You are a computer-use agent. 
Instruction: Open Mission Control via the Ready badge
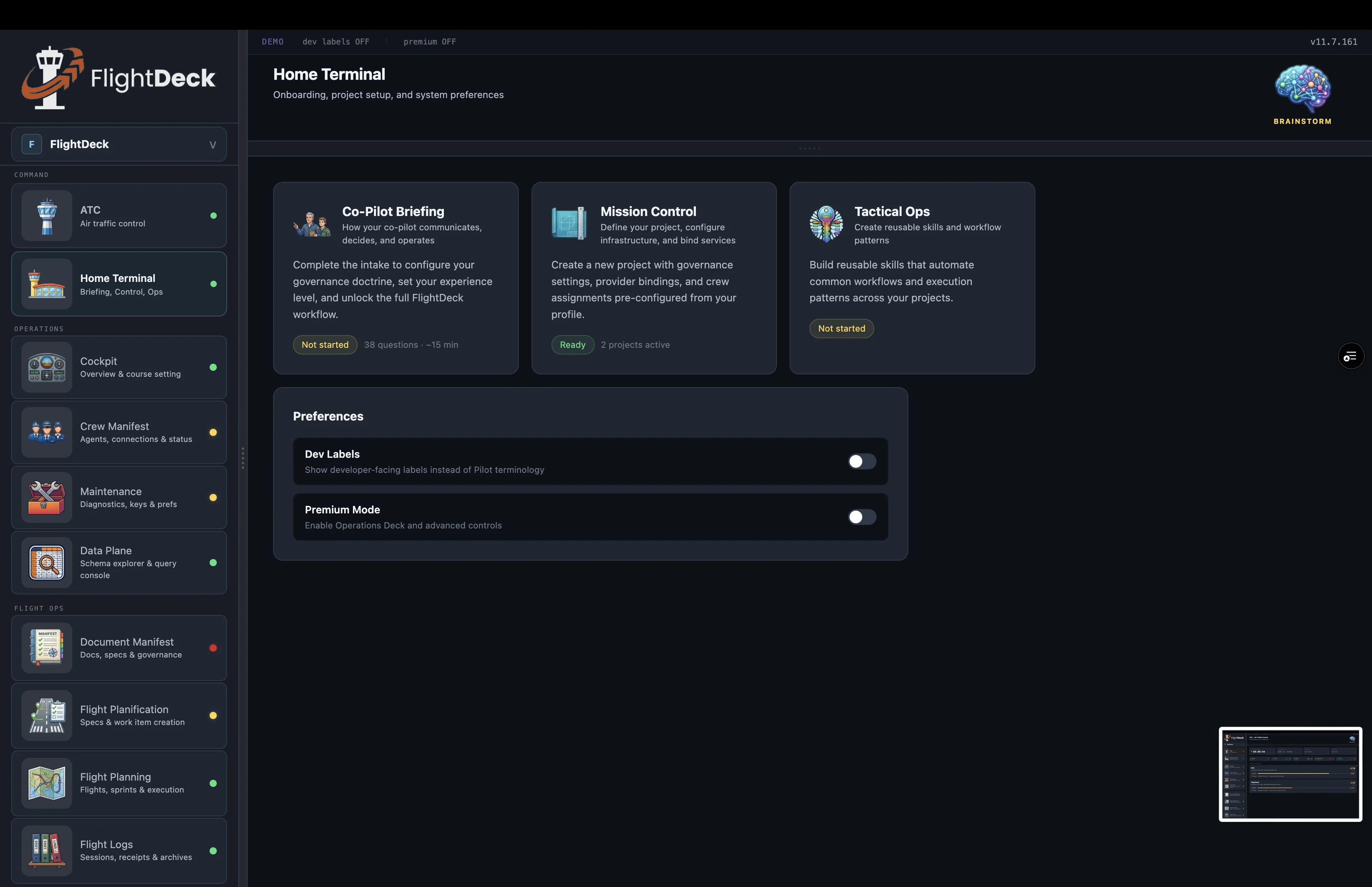(572, 344)
